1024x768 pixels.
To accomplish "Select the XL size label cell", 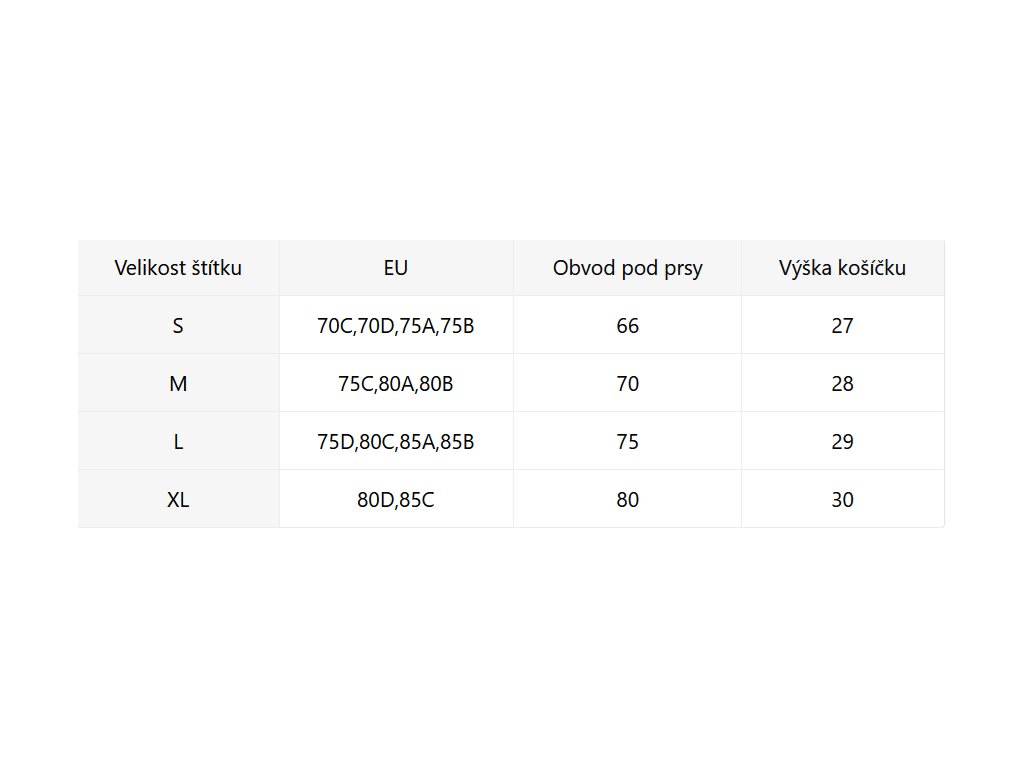I will (x=178, y=500).
